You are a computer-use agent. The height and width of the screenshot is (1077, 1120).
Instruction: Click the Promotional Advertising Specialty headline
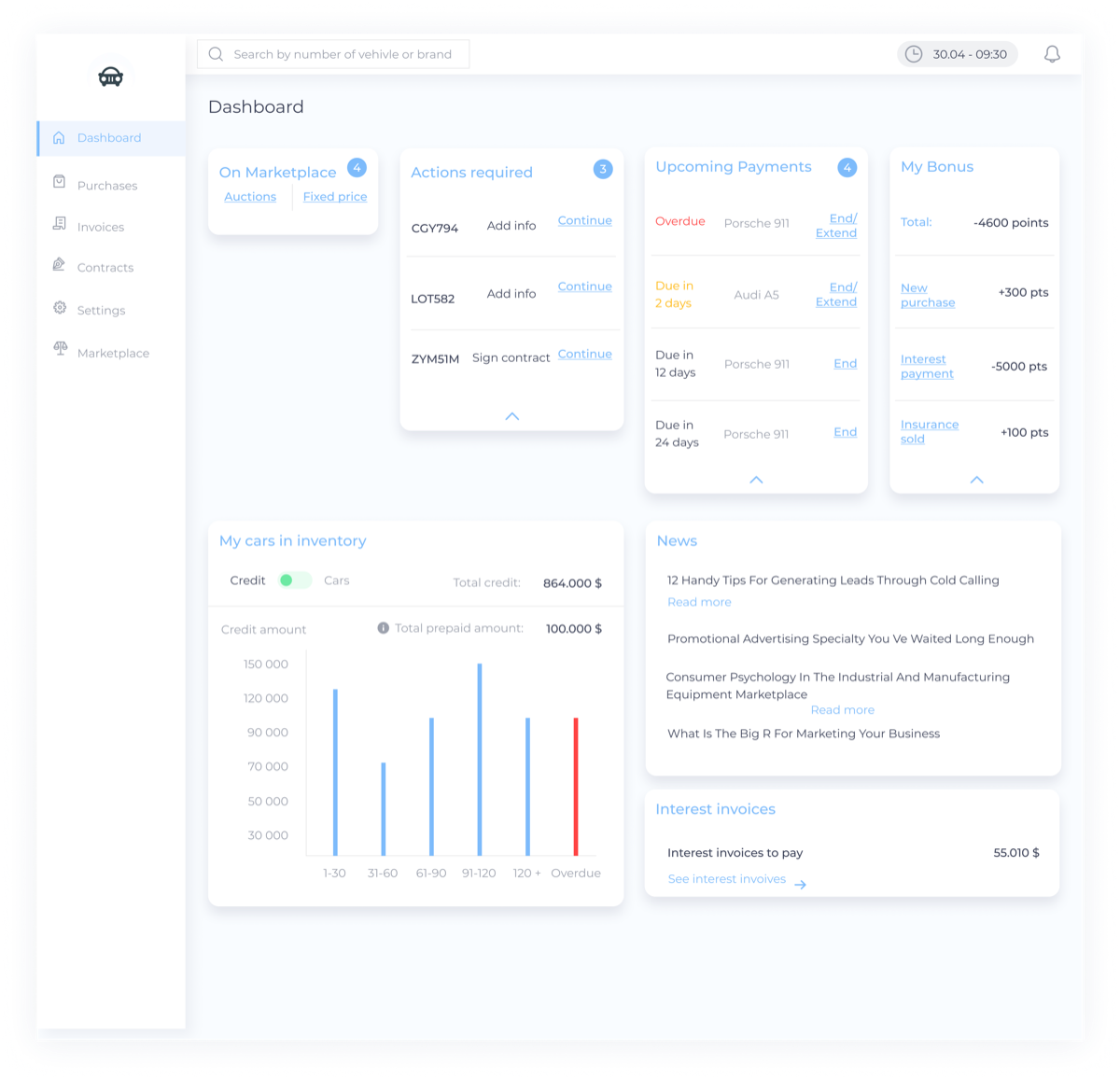tap(850, 639)
